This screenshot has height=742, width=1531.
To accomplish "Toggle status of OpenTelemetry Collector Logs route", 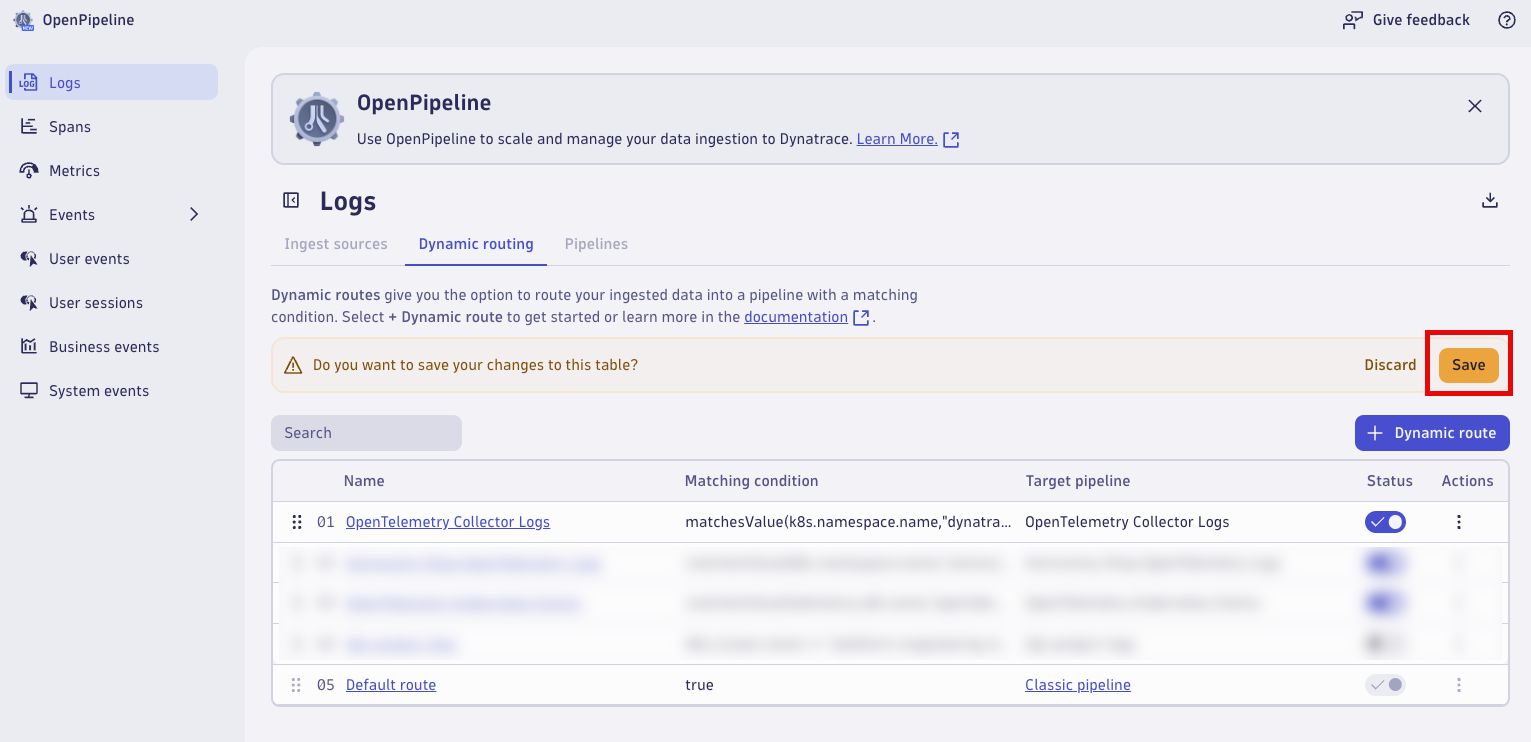I will click(1385, 522).
